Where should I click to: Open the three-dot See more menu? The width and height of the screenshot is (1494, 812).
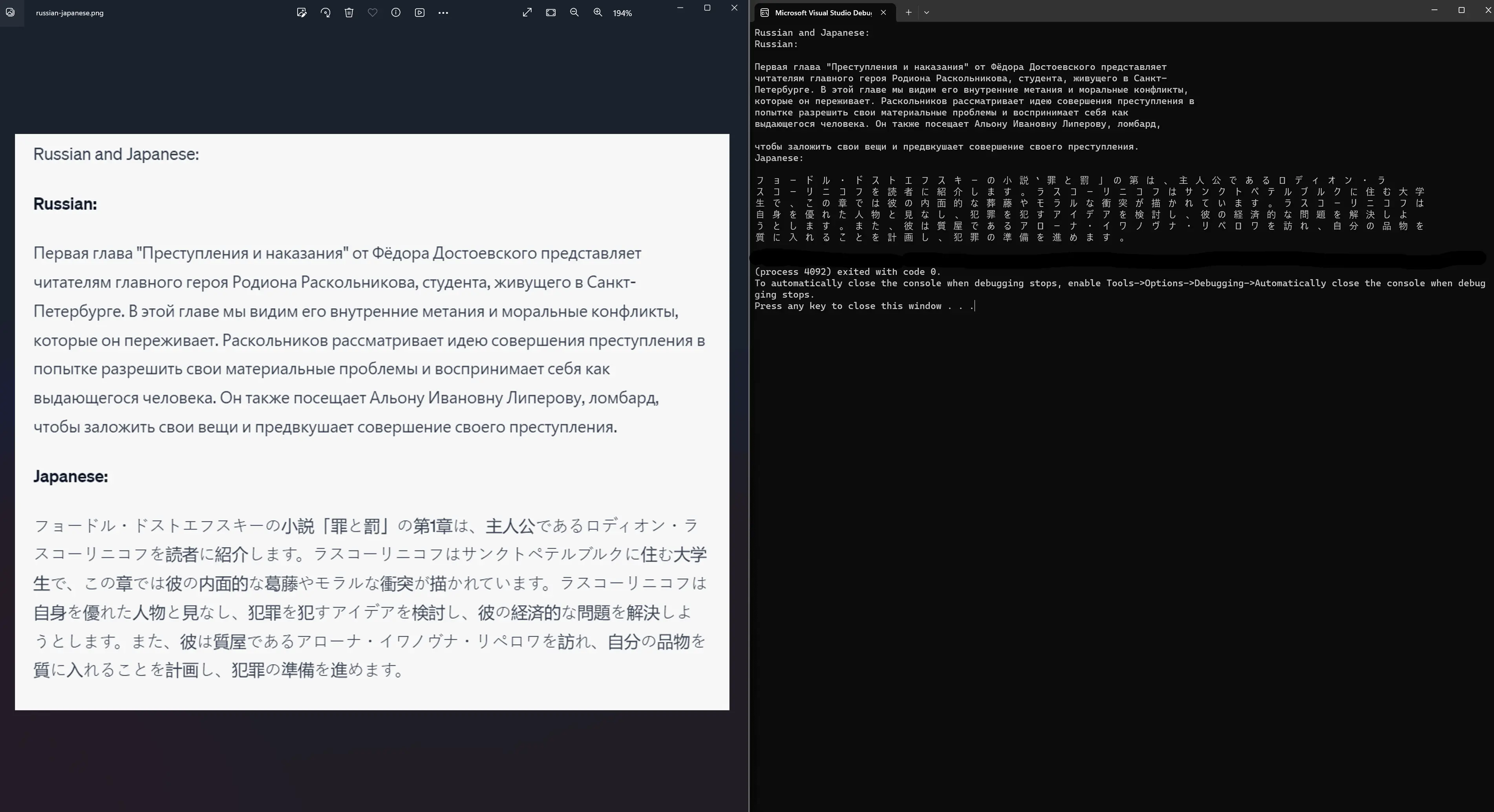(x=444, y=13)
